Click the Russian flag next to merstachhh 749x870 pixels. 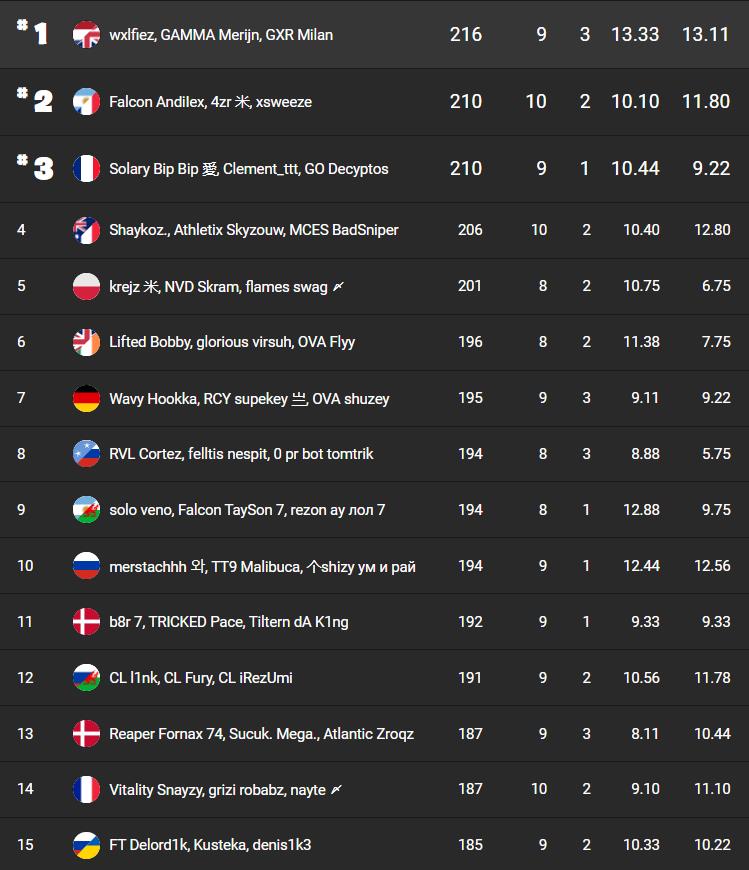[86, 566]
